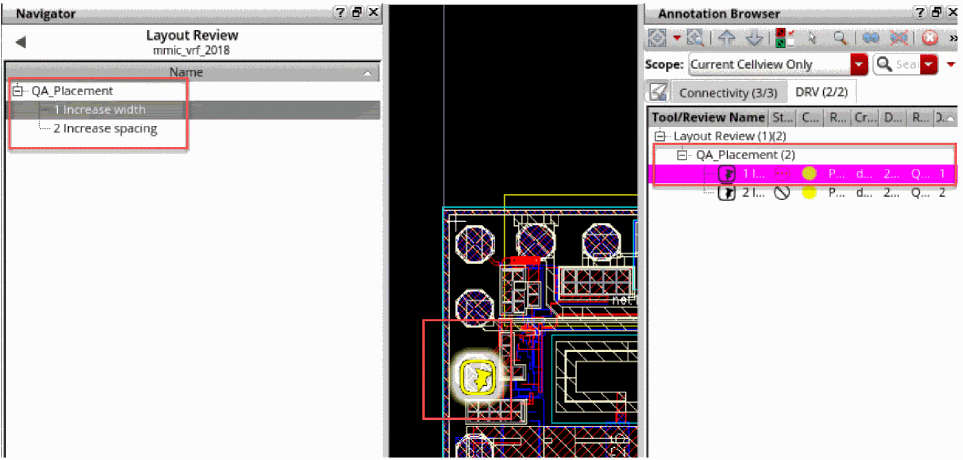Screen dimensions: 963x460
Task: Close the Navigator panel
Action: click(373, 12)
